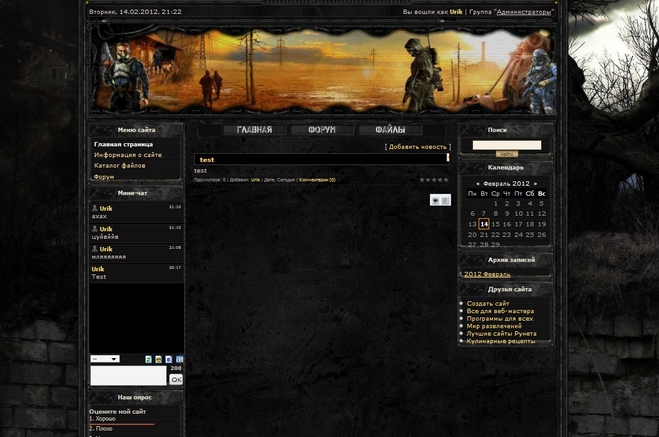Image resolution: width=659 pixels, height=437 pixels.
Task: Open 'Мир развлечений' link
Action: point(494,326)
